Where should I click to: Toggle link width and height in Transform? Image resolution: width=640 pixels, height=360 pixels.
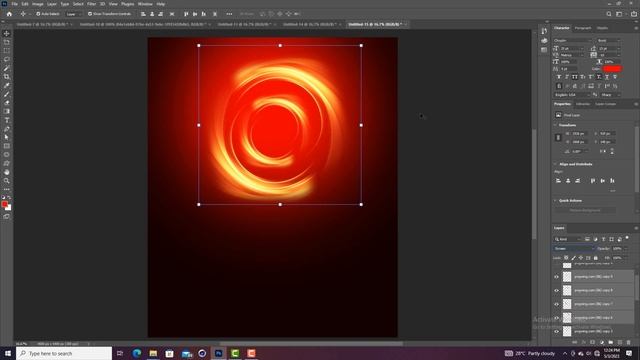pyautogui.click(x=558, y=138)
